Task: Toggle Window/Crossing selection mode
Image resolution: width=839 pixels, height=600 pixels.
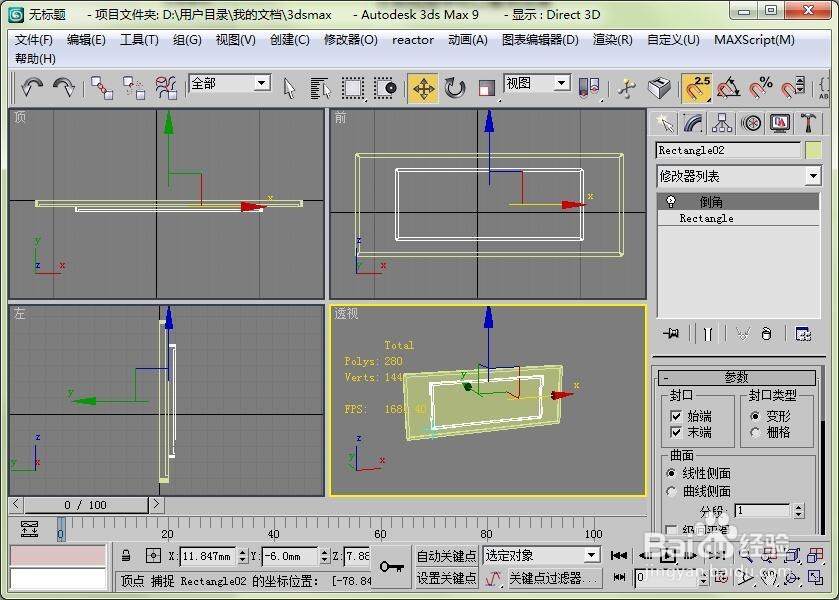Action: (x=385, y=88)
